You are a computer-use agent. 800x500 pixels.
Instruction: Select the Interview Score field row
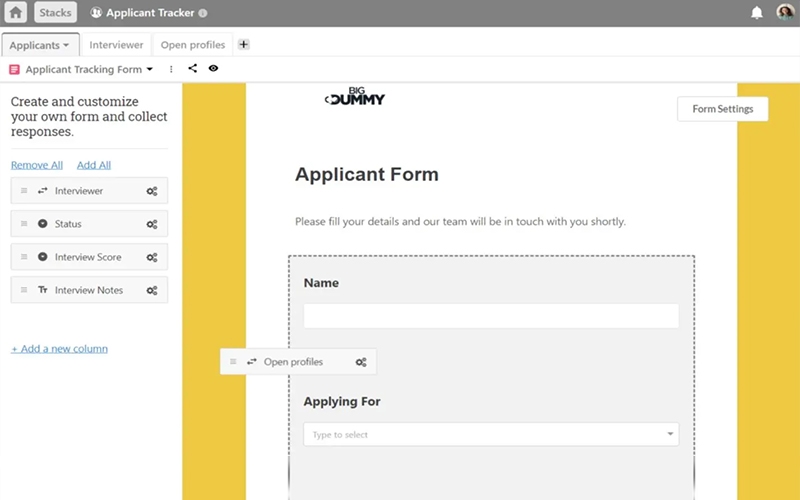(x=89, y=257)
